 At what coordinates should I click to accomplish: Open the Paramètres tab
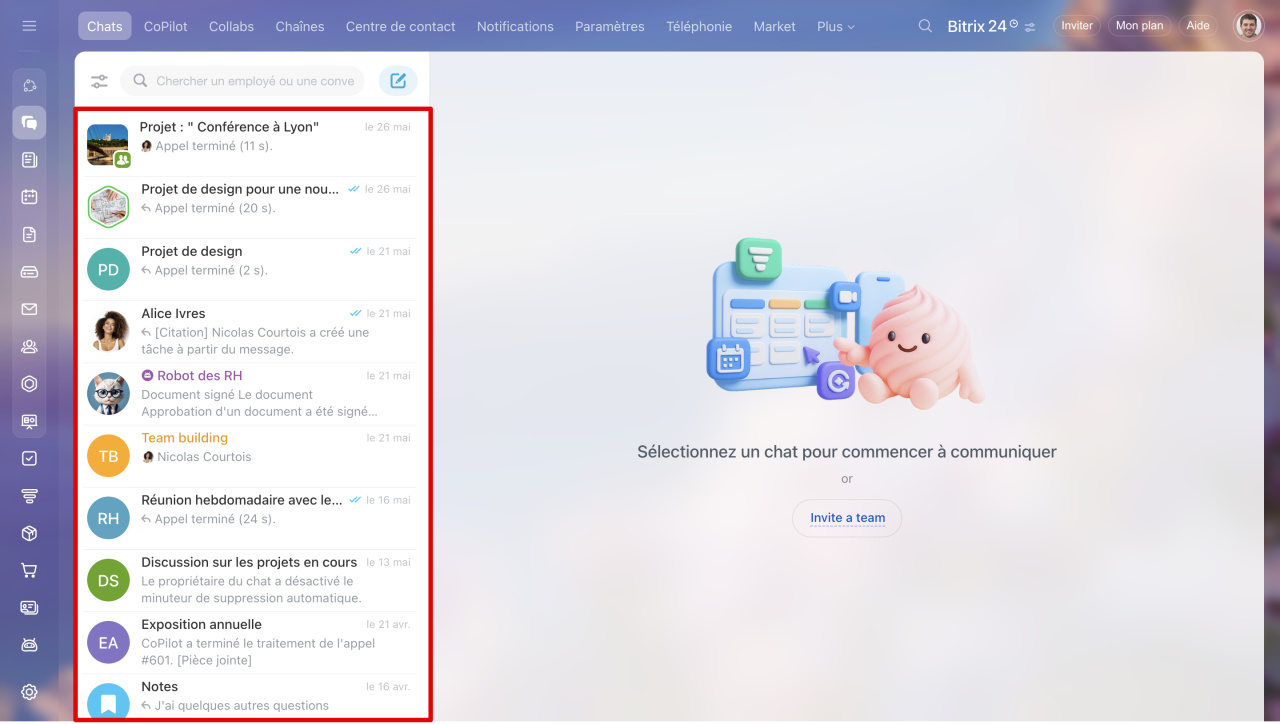(610, 26)
